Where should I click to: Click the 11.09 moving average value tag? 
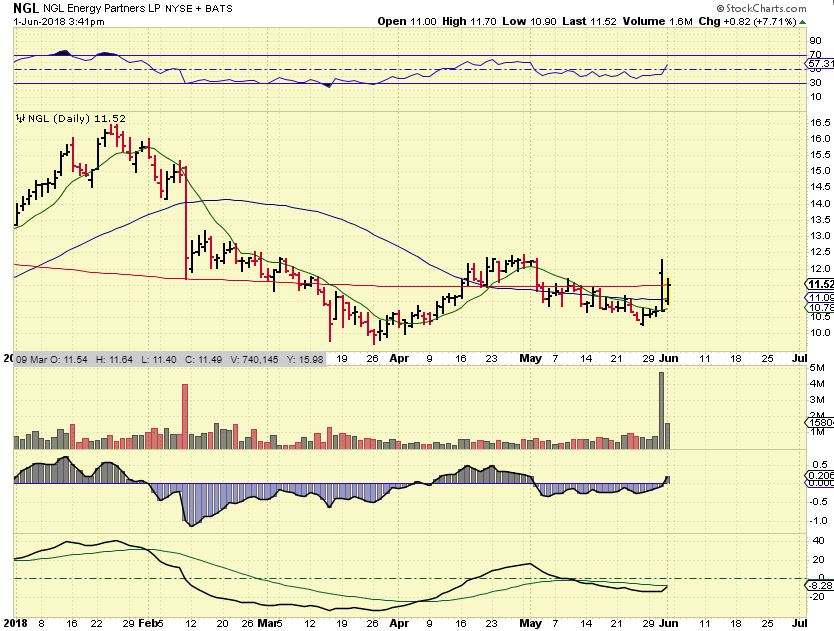tap(820, 297)
